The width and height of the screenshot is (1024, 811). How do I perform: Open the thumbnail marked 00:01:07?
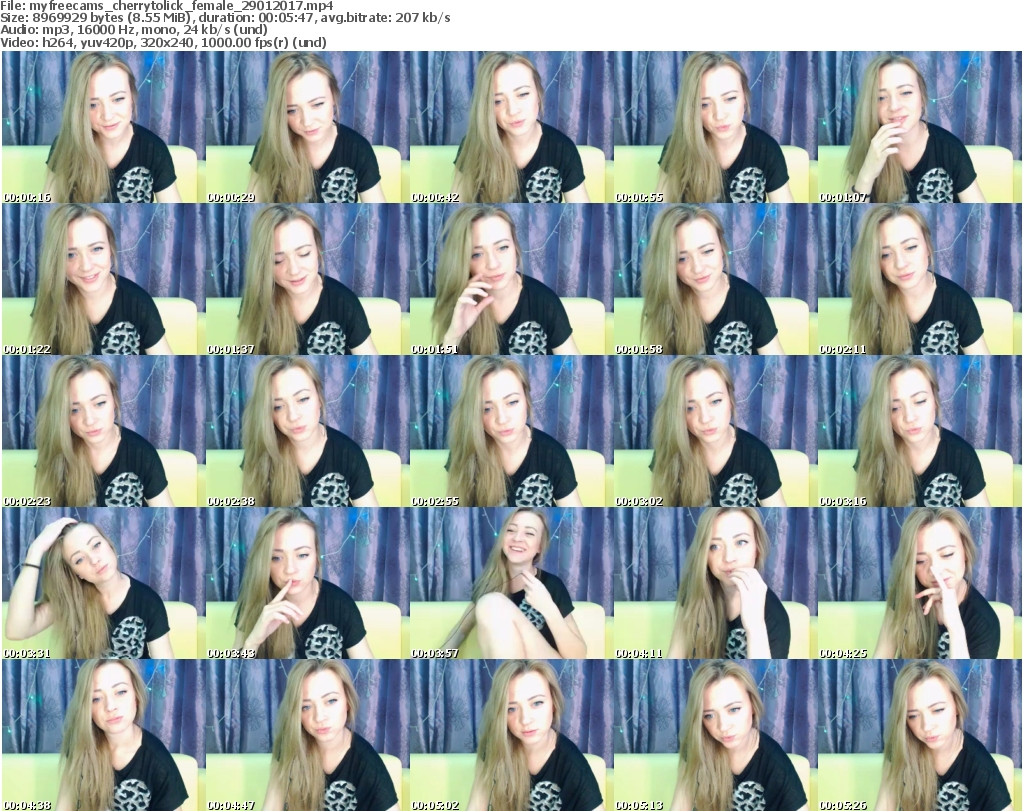pos(918,127)
